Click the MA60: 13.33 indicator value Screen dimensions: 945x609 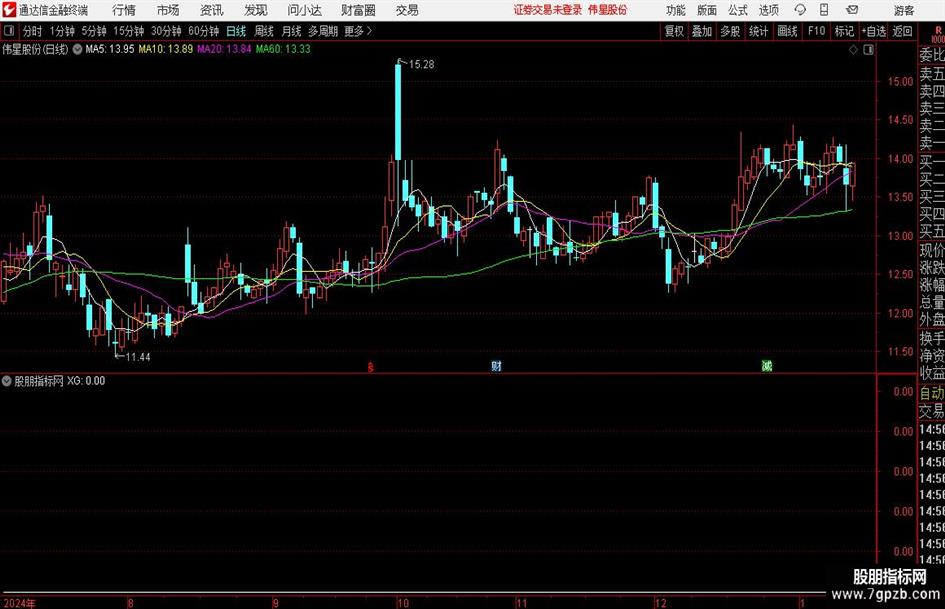tap(283, 49)
